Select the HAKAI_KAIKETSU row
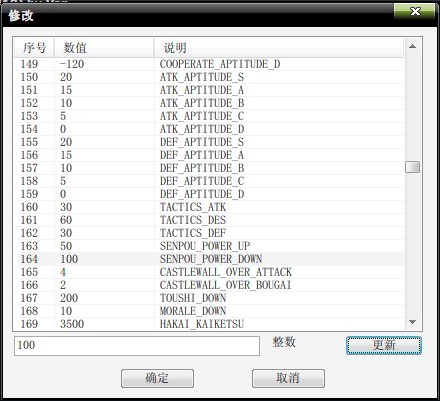Screen dimensions: 440x401 coord(209,324)
